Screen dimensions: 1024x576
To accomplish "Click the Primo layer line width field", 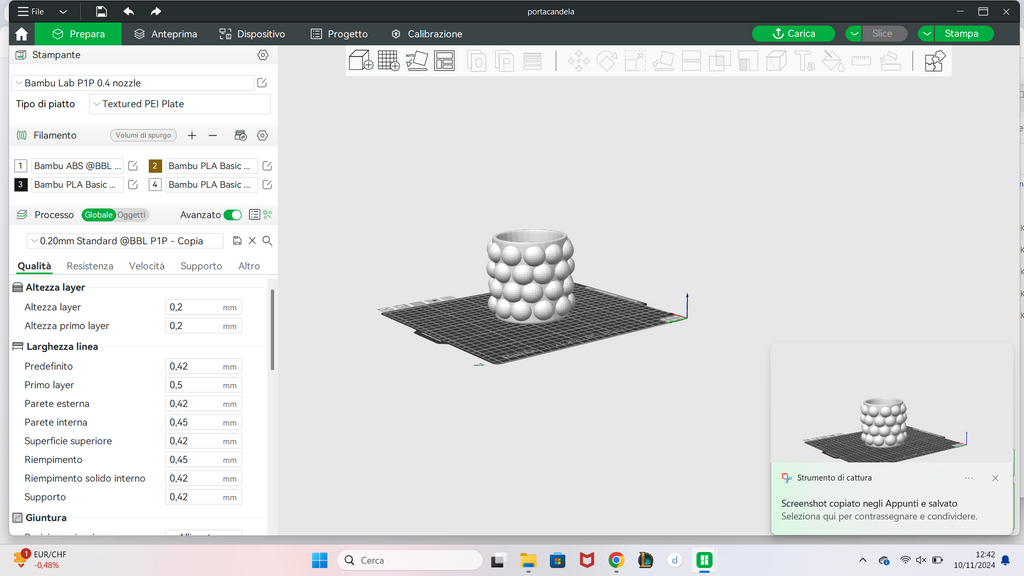I will point(203,385).
